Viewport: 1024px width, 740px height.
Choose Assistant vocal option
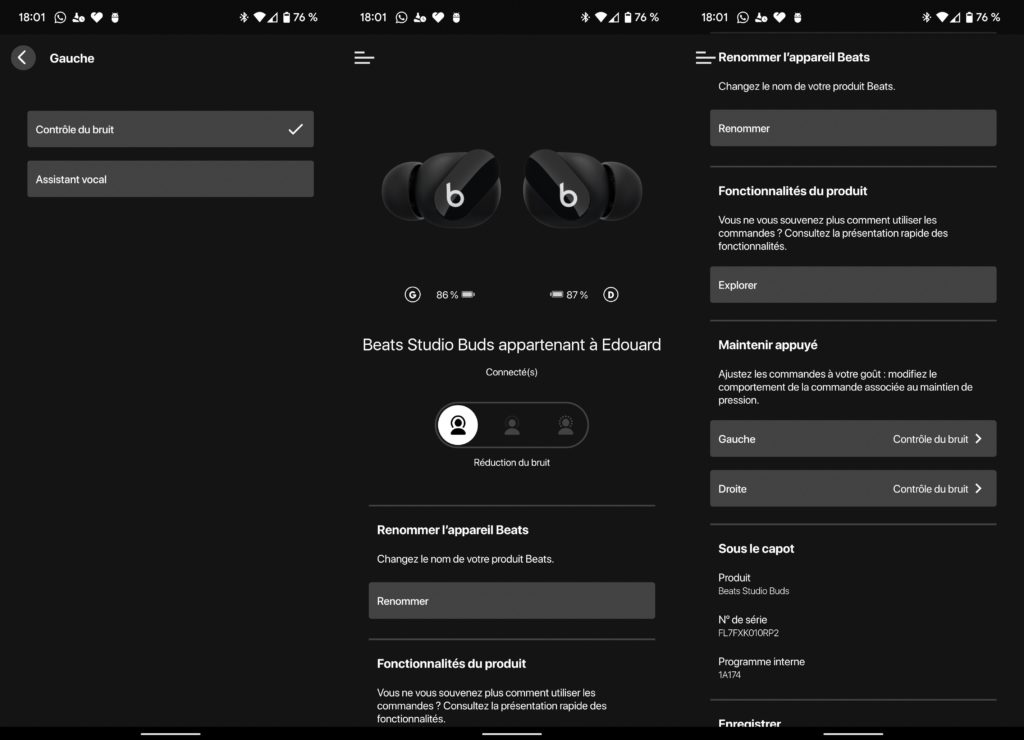point(170,179)
